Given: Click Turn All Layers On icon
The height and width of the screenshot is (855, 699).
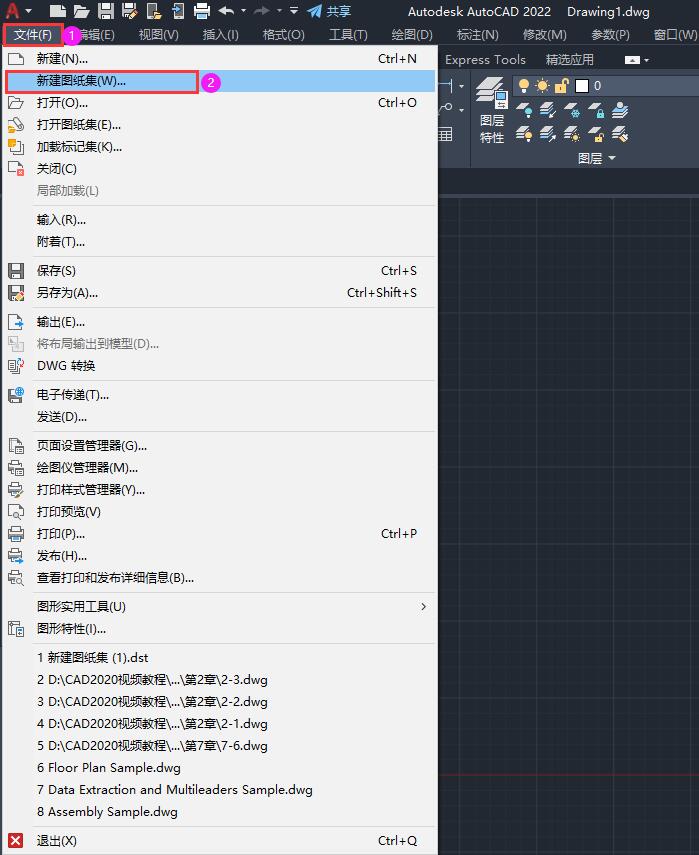Looking at the screenshot, I should tap(525, 134).
